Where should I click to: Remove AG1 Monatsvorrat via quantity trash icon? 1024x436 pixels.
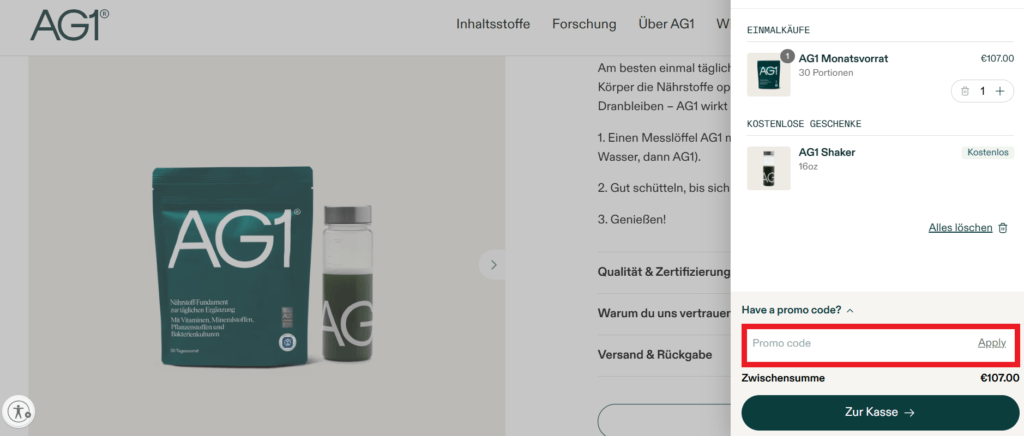pos(965,91)
